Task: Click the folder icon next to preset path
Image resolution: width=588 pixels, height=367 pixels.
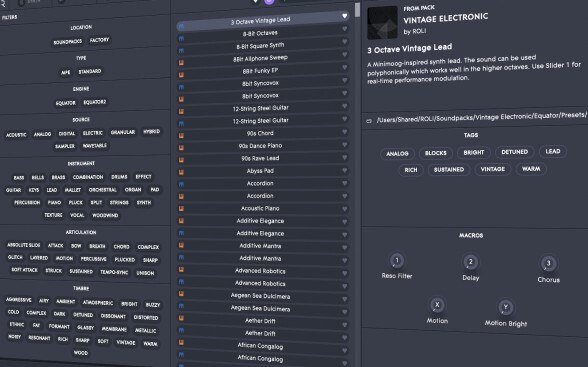Action: click(x=369, y=121)
